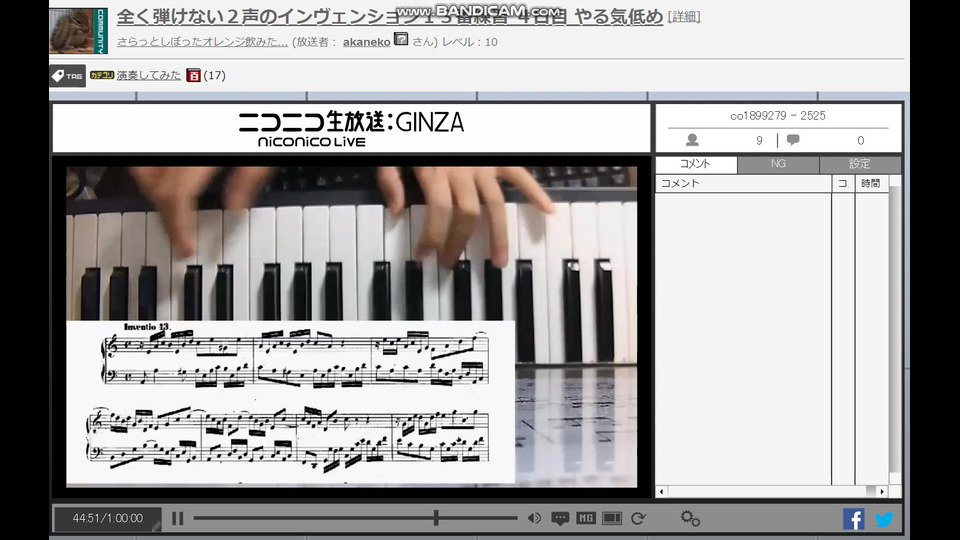960x540 pixels.
Task: Click comment list scroll right arrow
Action: pos(882,492)
